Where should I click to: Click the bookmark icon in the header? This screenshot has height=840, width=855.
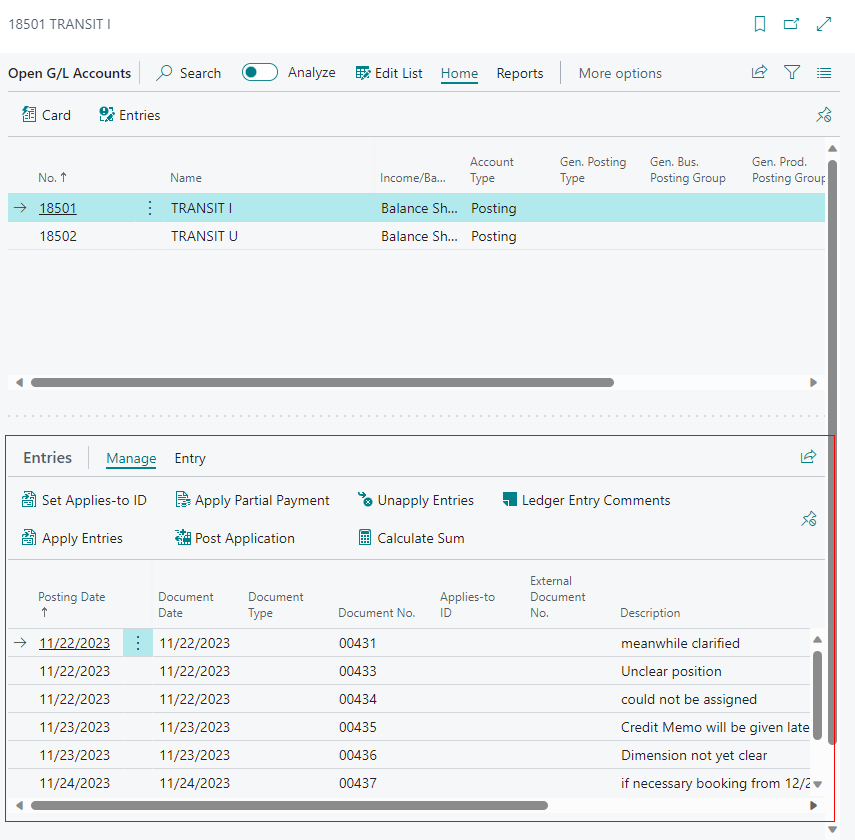point(760,24)
